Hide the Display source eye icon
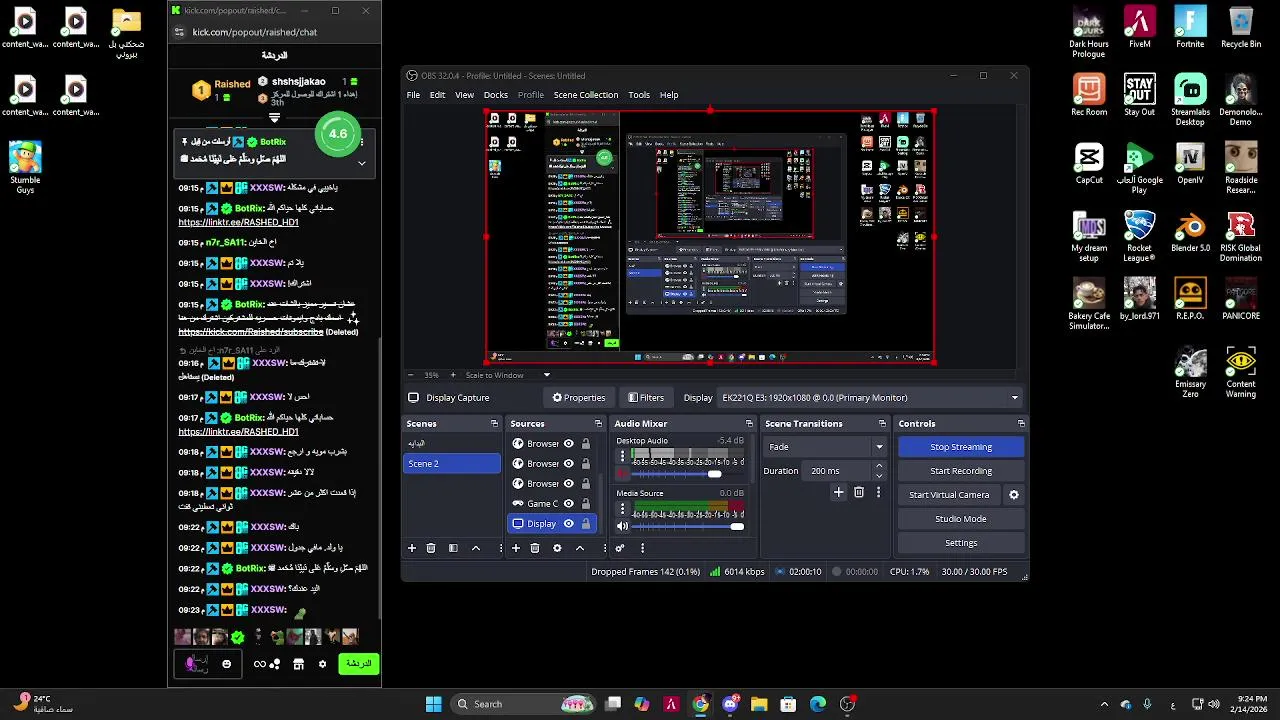This screenshot has width=1280, height=720. [568, 524]
